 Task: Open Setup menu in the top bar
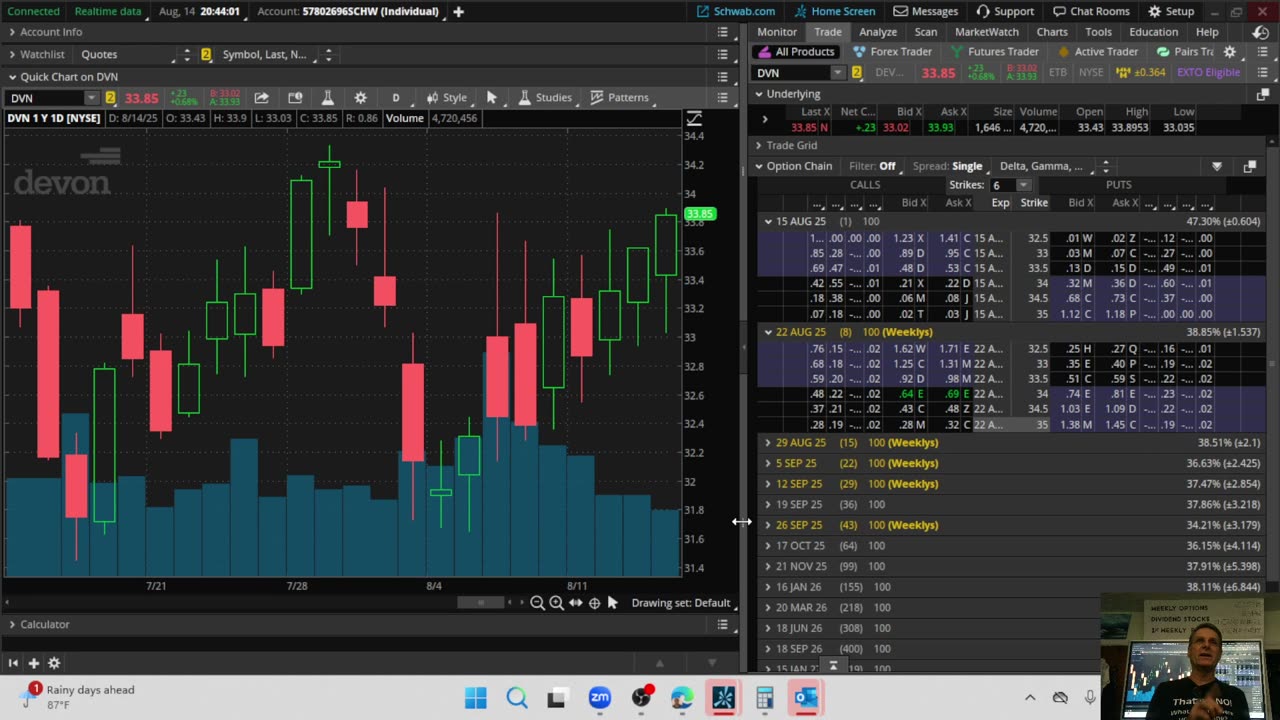[x=1171, y=11]
